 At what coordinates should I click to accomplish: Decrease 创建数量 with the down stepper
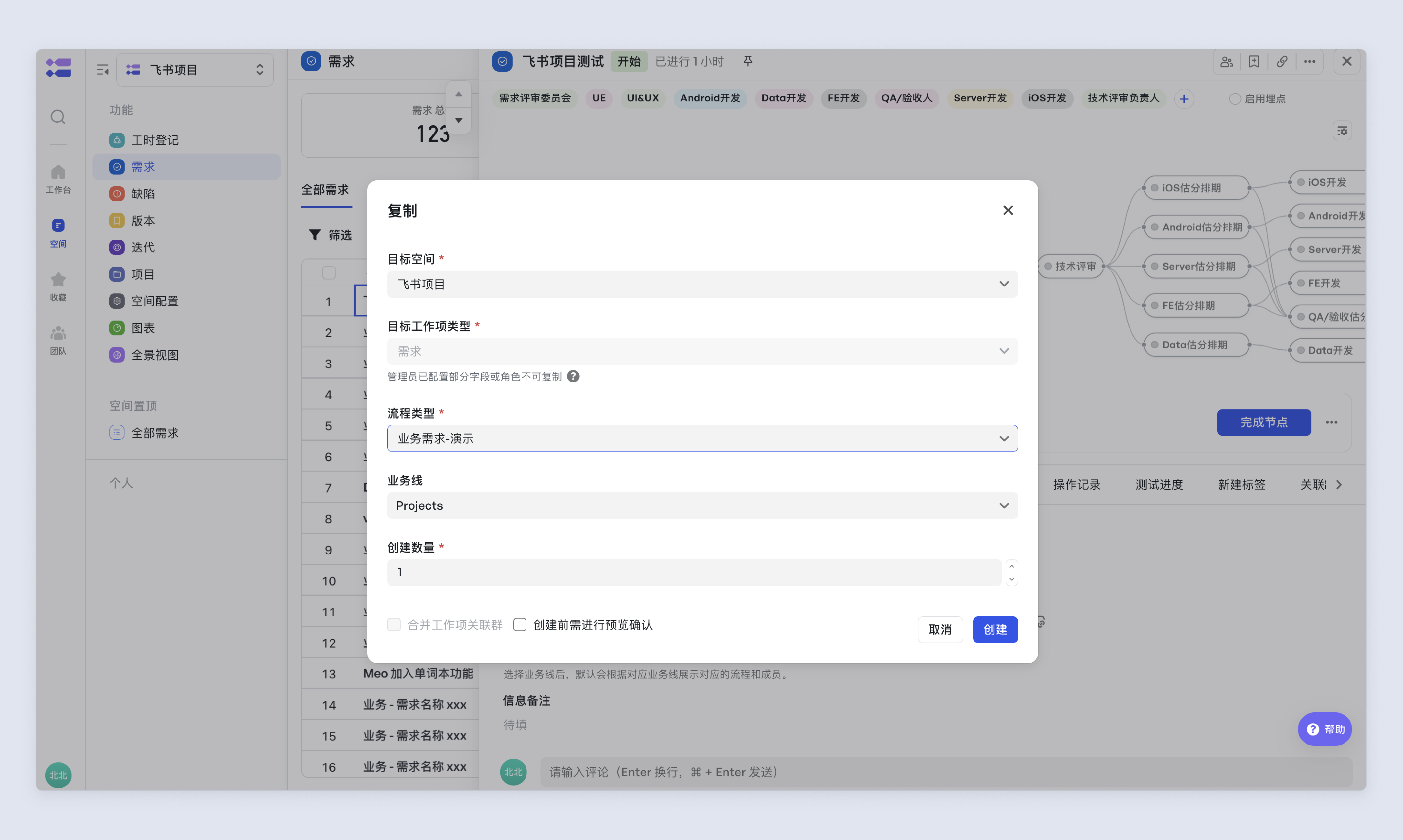[x=1011, y=579]
